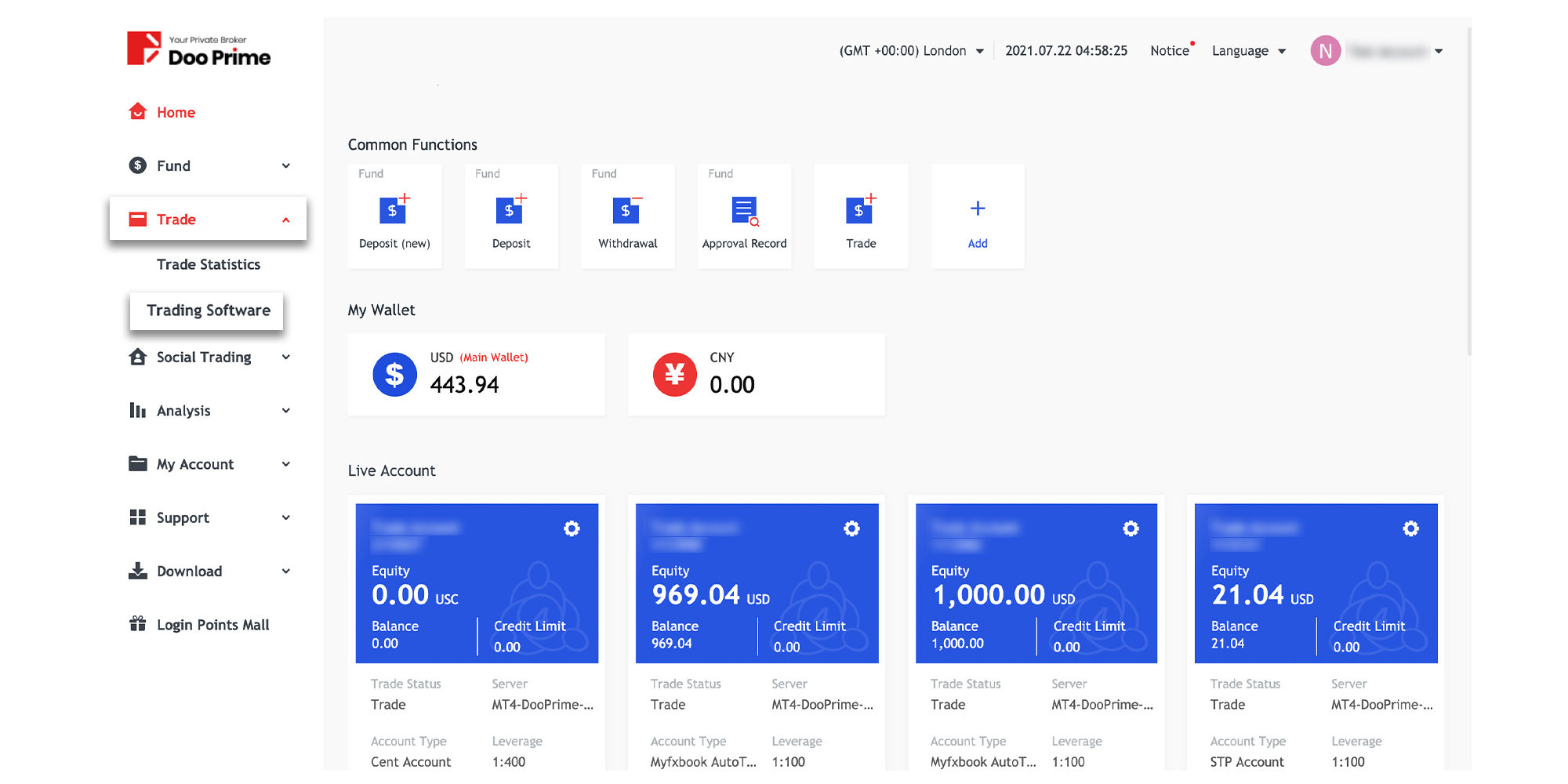Open the Language dropdown
The height and width of the screenshot is (784, 1568).
pos(1248,51)
